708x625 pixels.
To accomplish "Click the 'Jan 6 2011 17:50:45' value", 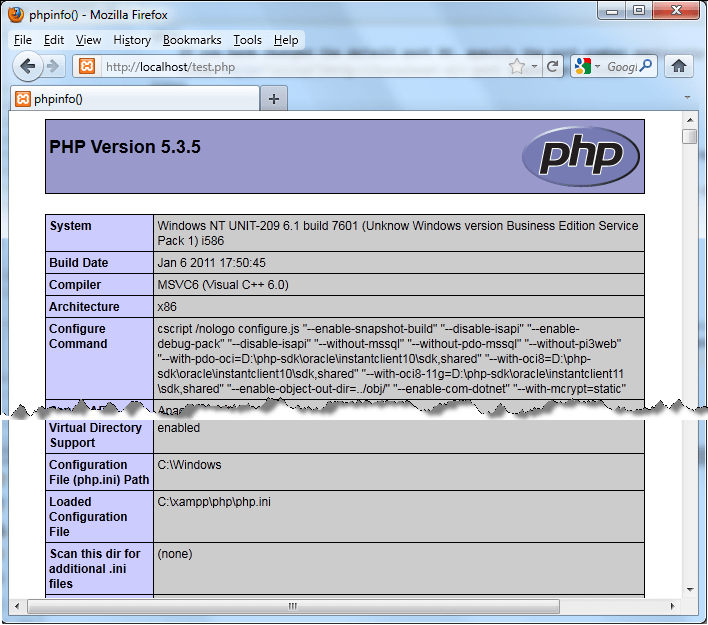I will [211, 262].
